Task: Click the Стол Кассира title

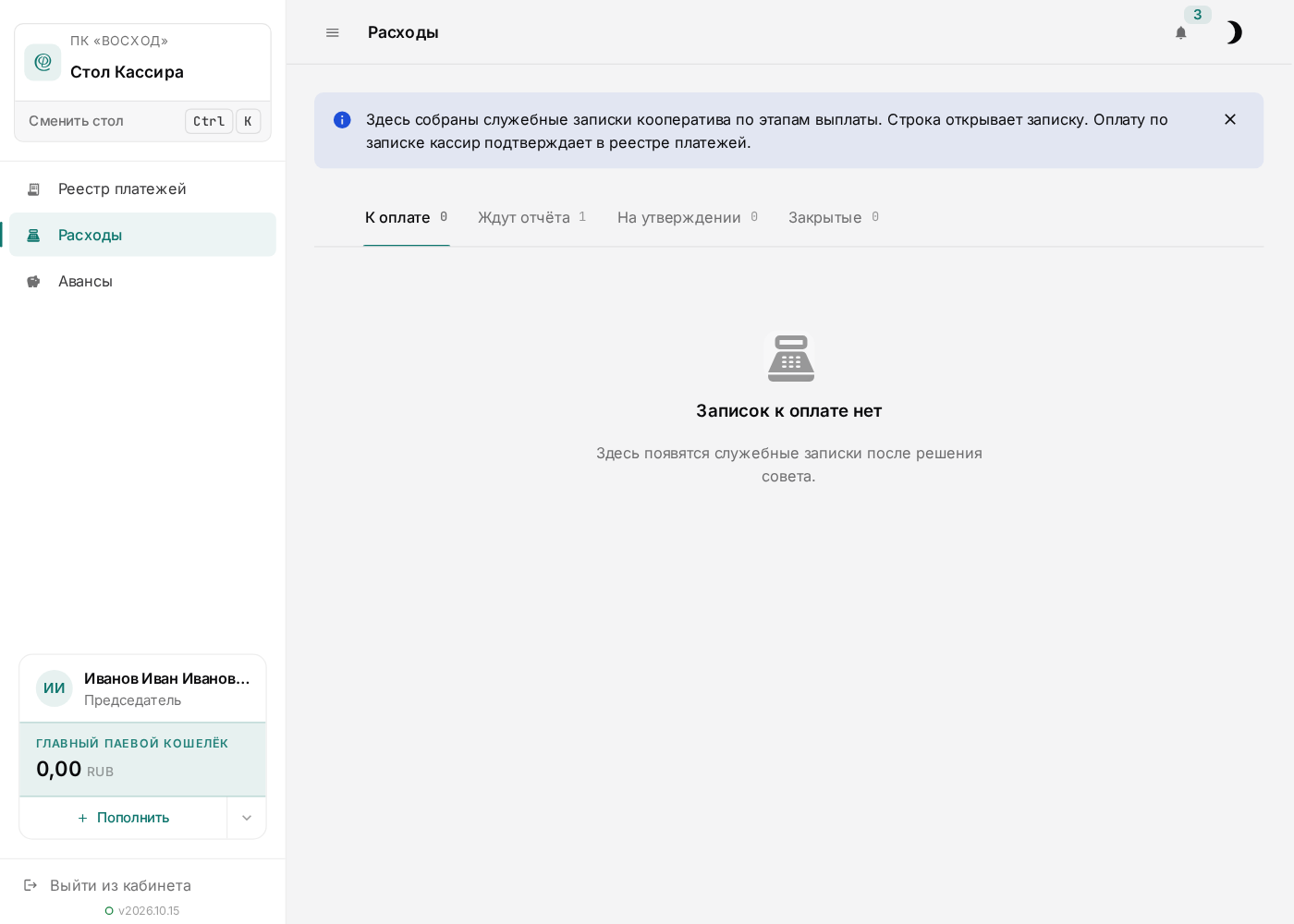Action: coord(127,72)
